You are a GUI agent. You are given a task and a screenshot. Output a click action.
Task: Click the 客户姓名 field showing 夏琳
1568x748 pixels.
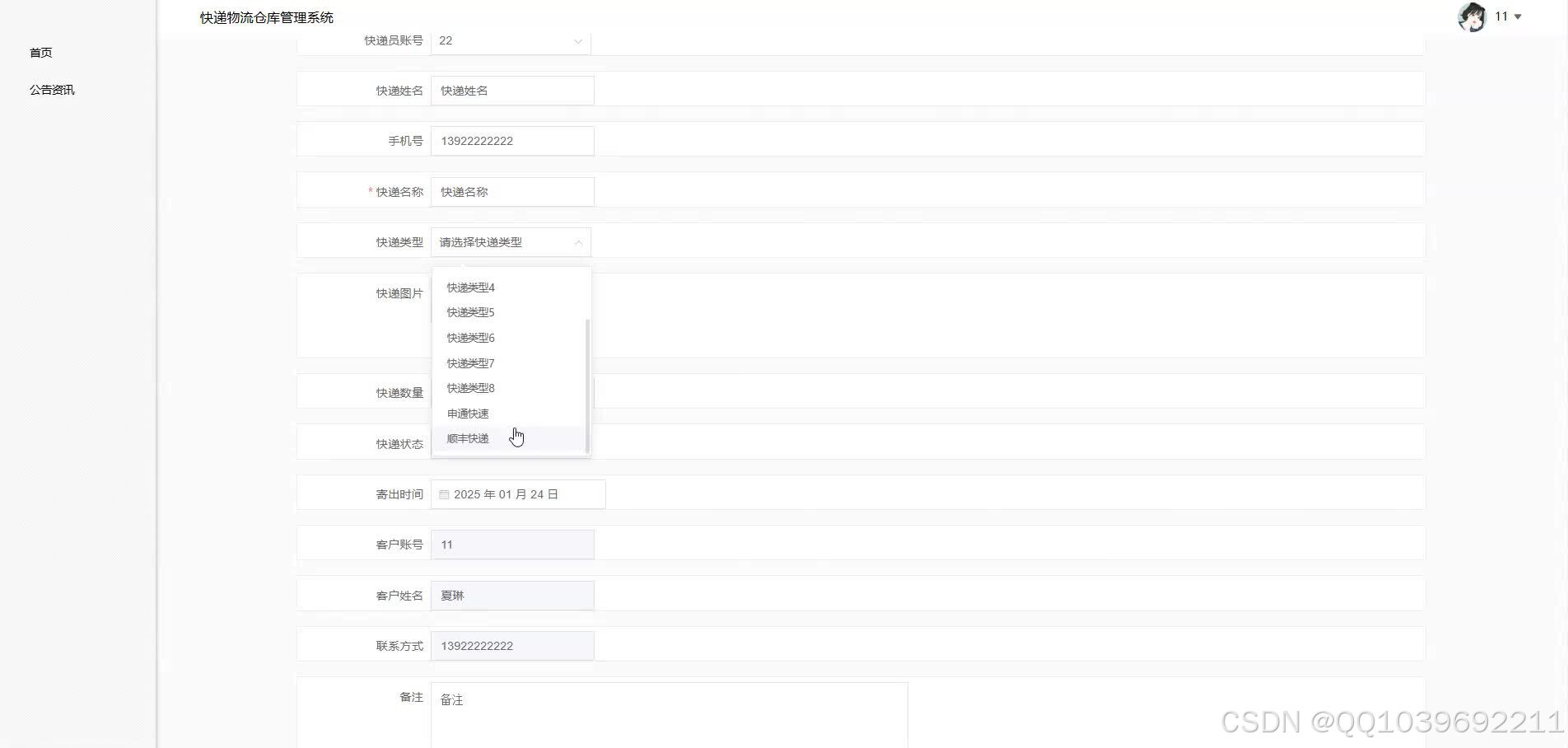[x=512, y=596]
